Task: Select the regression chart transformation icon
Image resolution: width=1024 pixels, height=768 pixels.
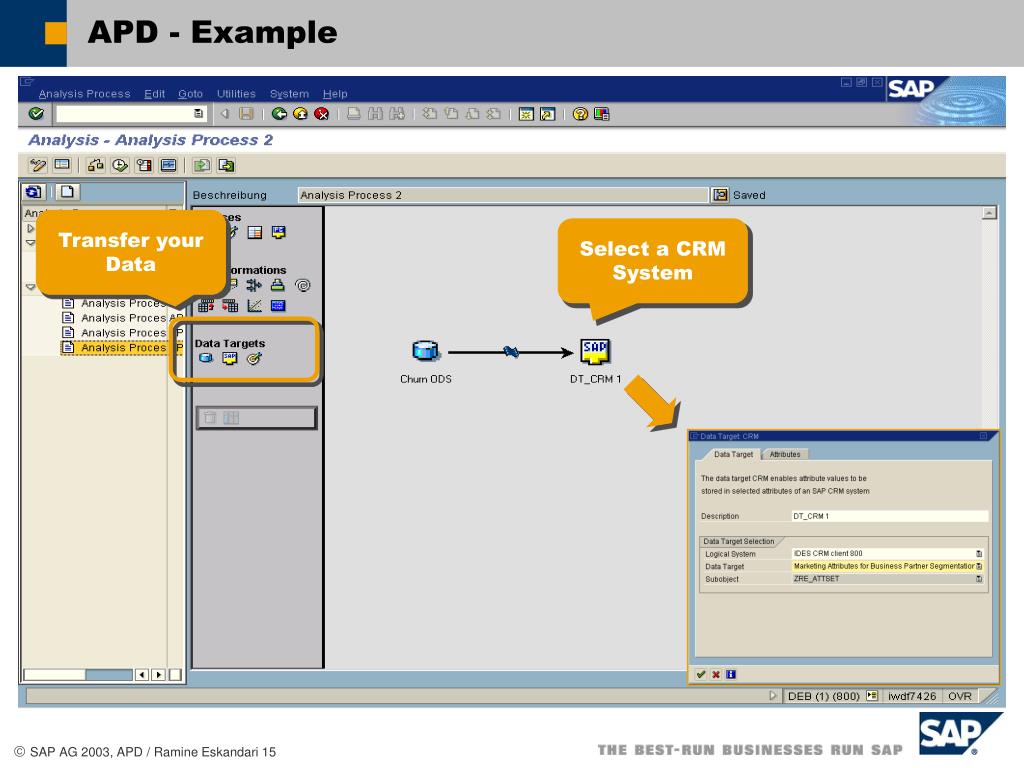Action: click(x=254, y=306)
